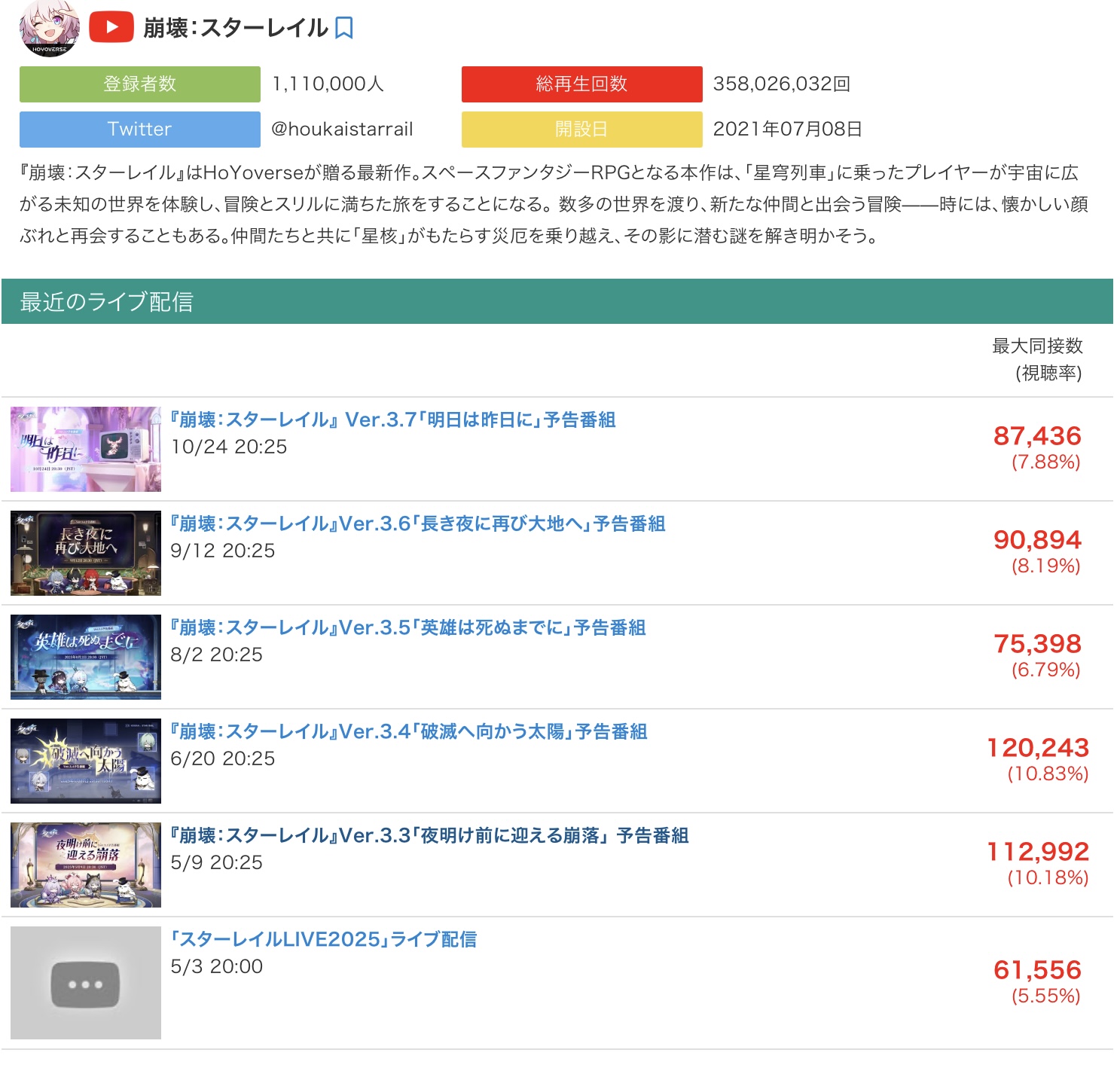This screenshot has height=1068, width=1120.
Task: Select the @houkaistarrail Twitter handle
Action: tap(342, 130)
